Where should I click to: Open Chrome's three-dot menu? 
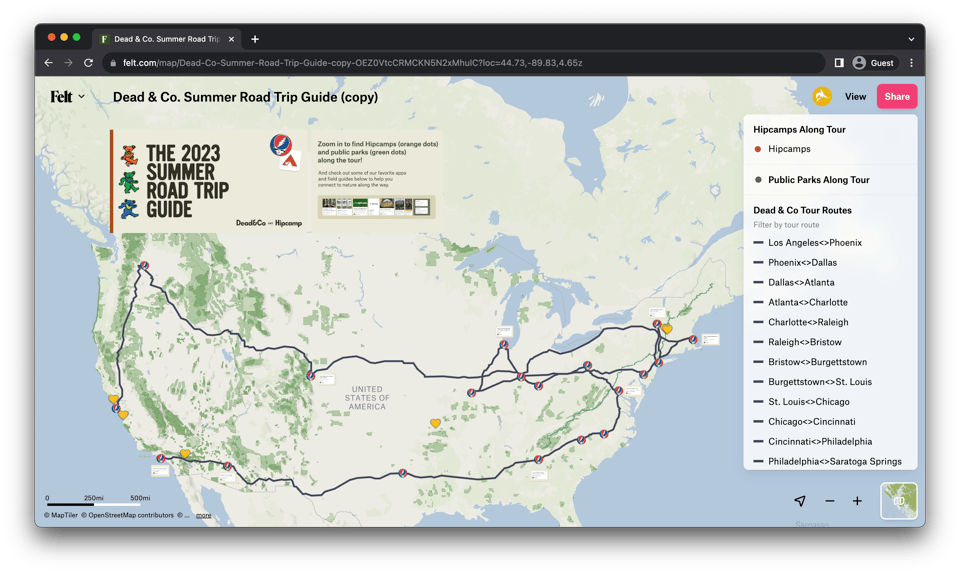pyautogui.click(x=911, y=63)
